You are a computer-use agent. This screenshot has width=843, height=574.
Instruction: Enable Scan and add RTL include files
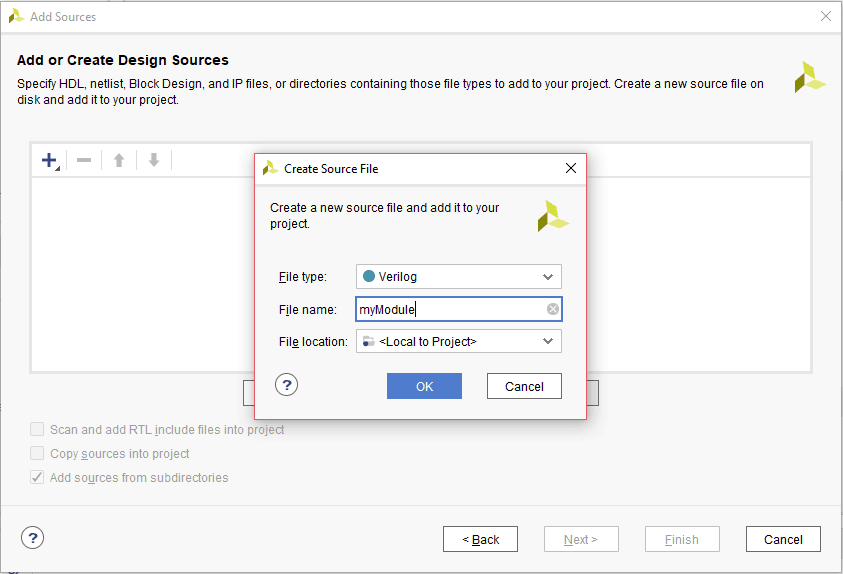click(38, 430)
